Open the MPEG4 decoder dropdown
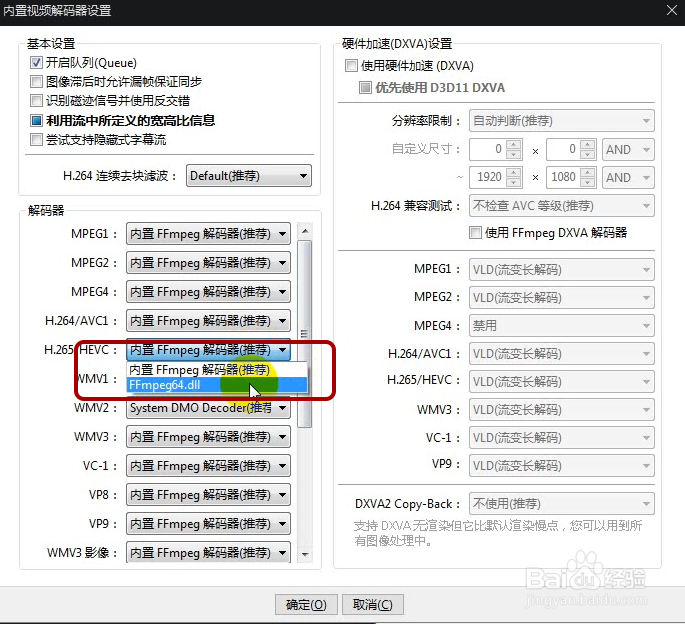685x624 pixels. [x=208, y=292]
